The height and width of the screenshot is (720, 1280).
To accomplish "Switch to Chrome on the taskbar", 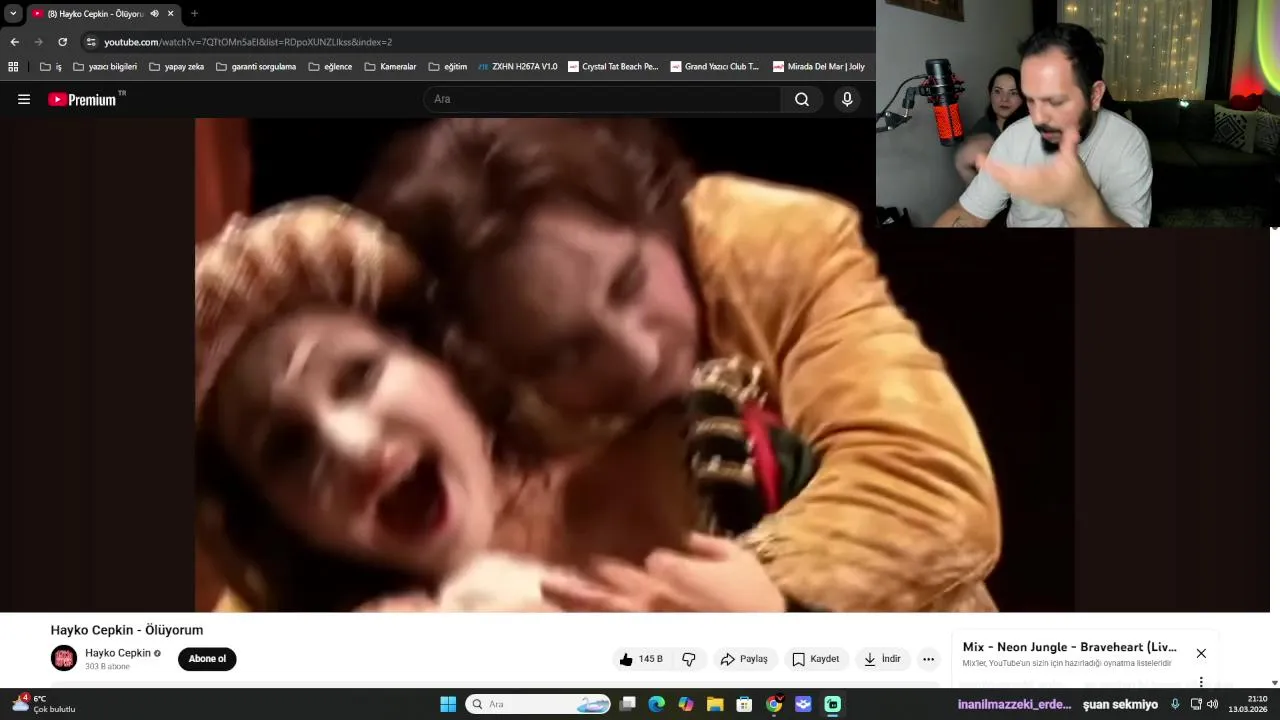I will [774, 704].
